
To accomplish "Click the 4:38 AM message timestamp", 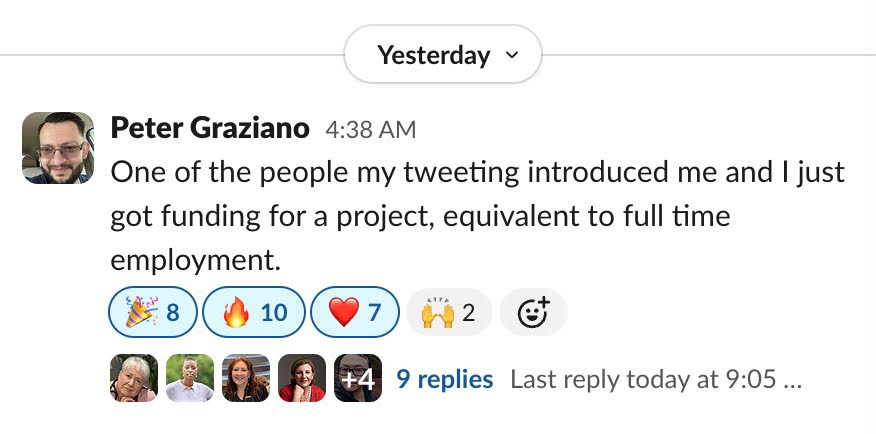I will click(x=370, y=130).
